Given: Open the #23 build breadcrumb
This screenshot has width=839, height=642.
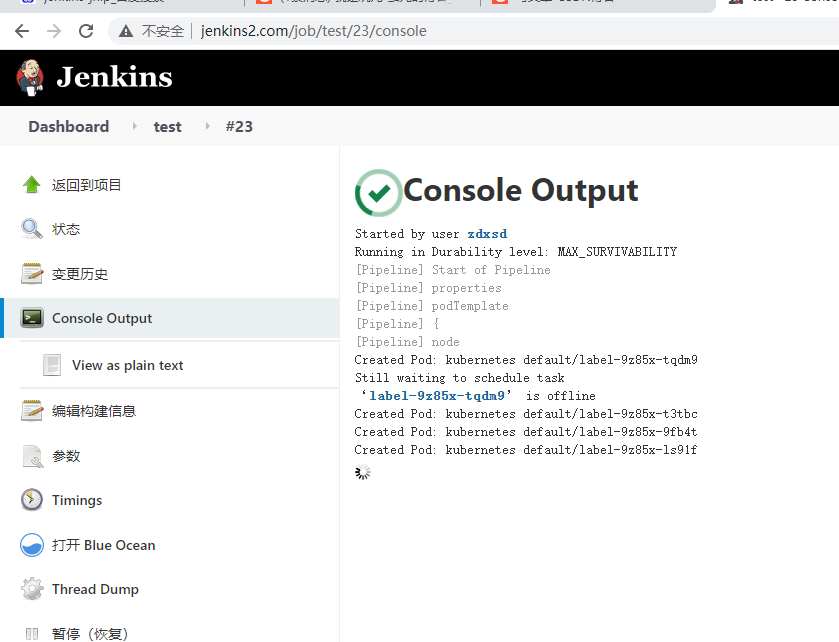Looking at the screenshot, I should 239,127.
